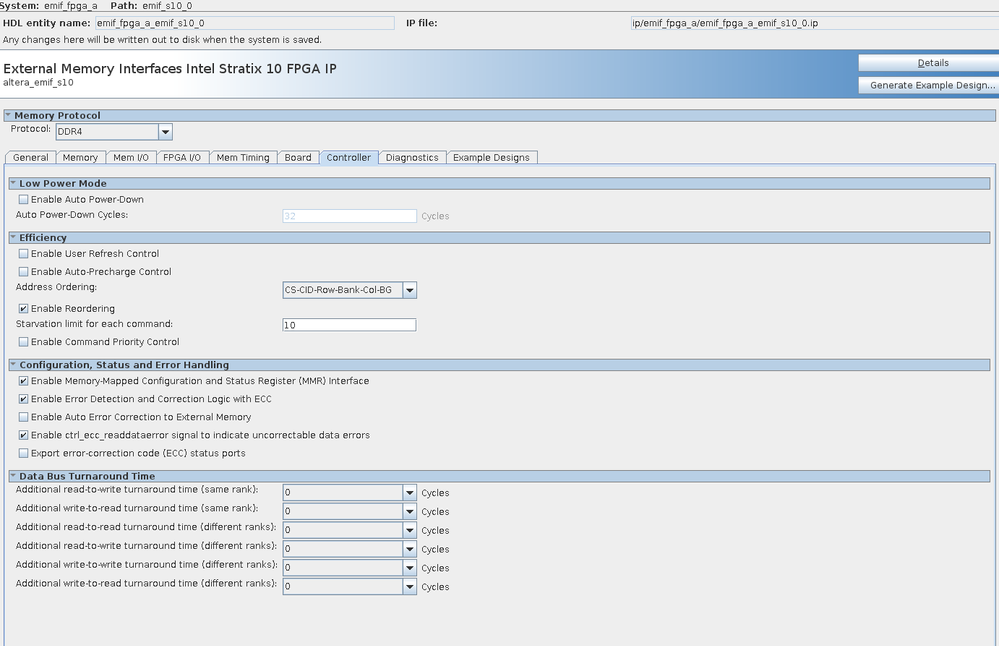Image resolution: width=999 pixels, height=646 pixels.
Task: Open the Protocol DDR4 dropdown
Action: point(165,132)
